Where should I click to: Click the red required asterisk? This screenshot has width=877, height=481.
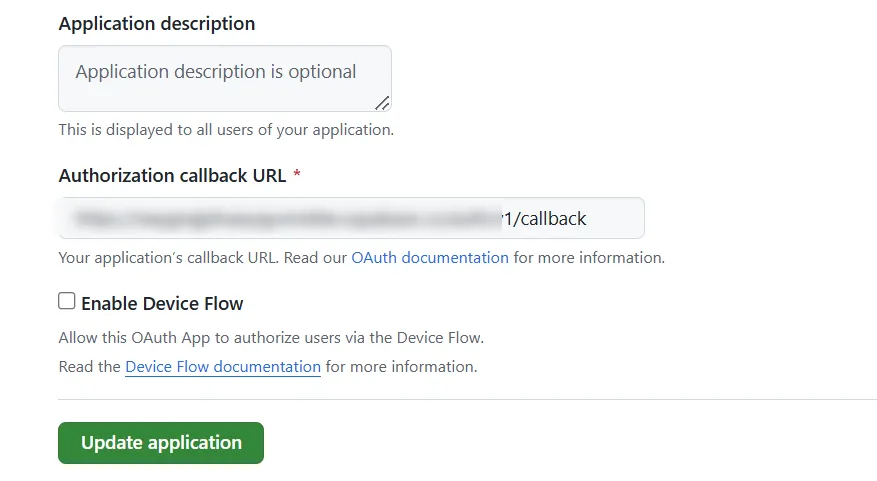[297, 176]
